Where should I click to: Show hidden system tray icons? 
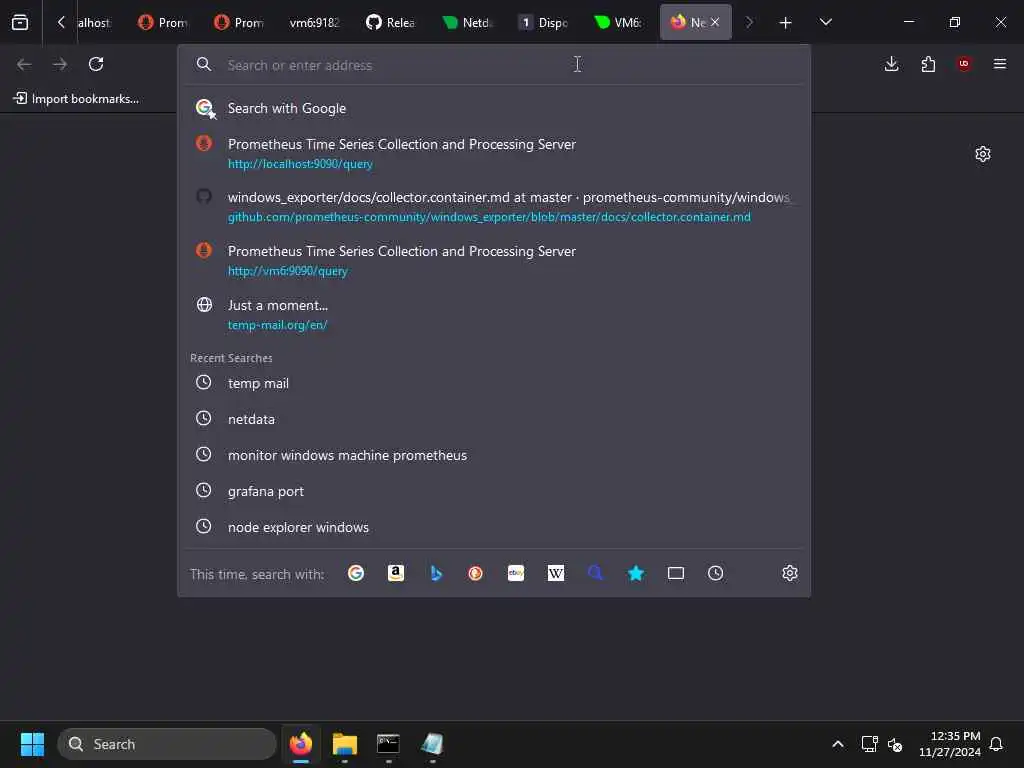click(838, 744)
